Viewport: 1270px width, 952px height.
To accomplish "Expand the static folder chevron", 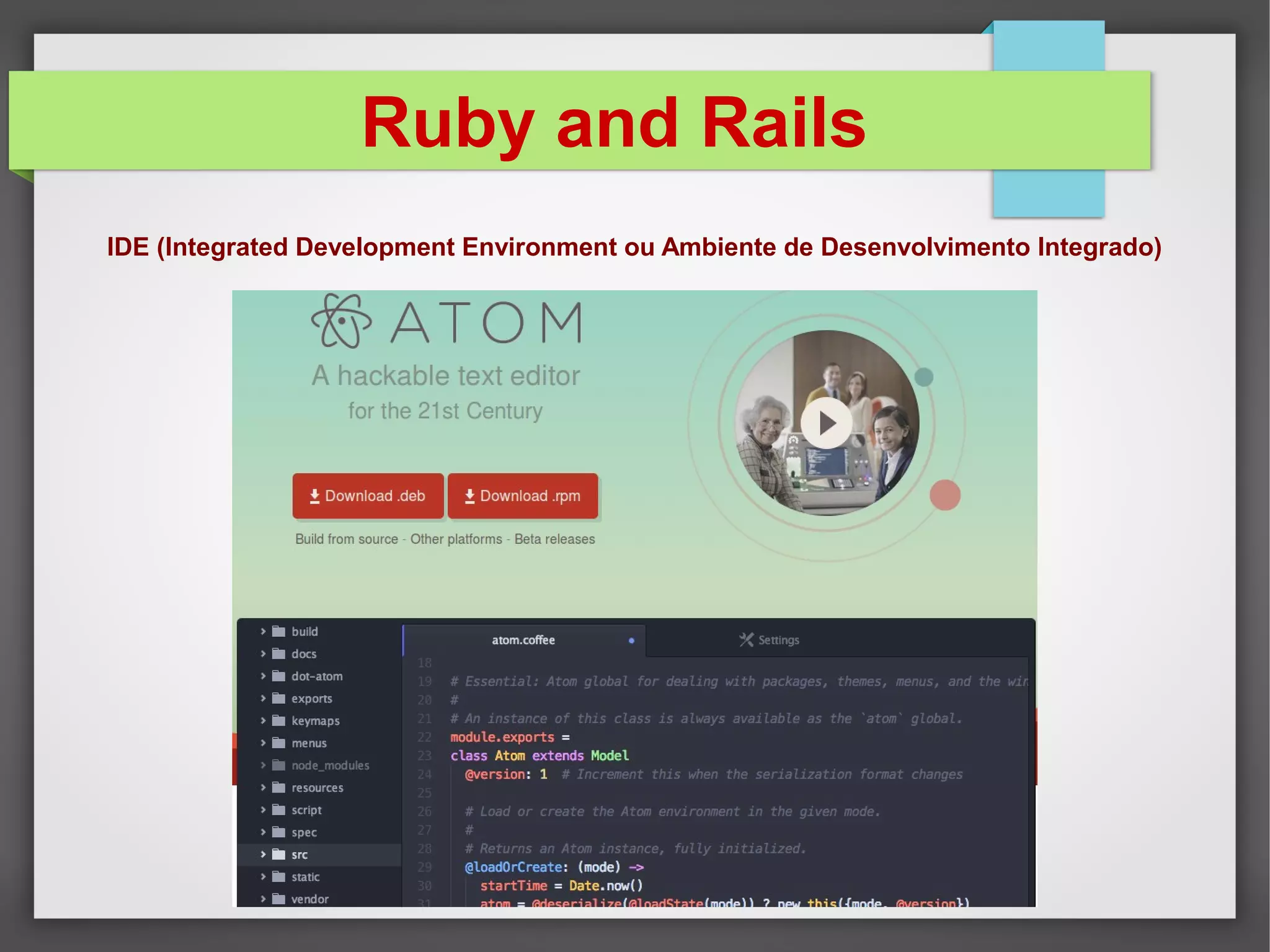I will click(x=263, y=877).
